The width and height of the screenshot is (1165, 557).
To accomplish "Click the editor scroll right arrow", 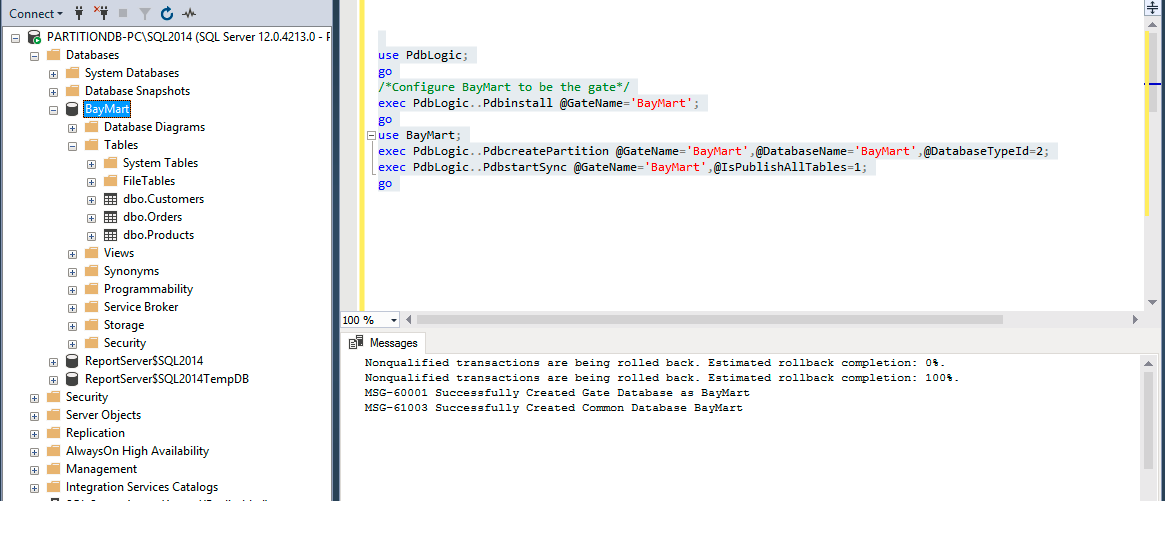I will click(x=1135, y=320).
